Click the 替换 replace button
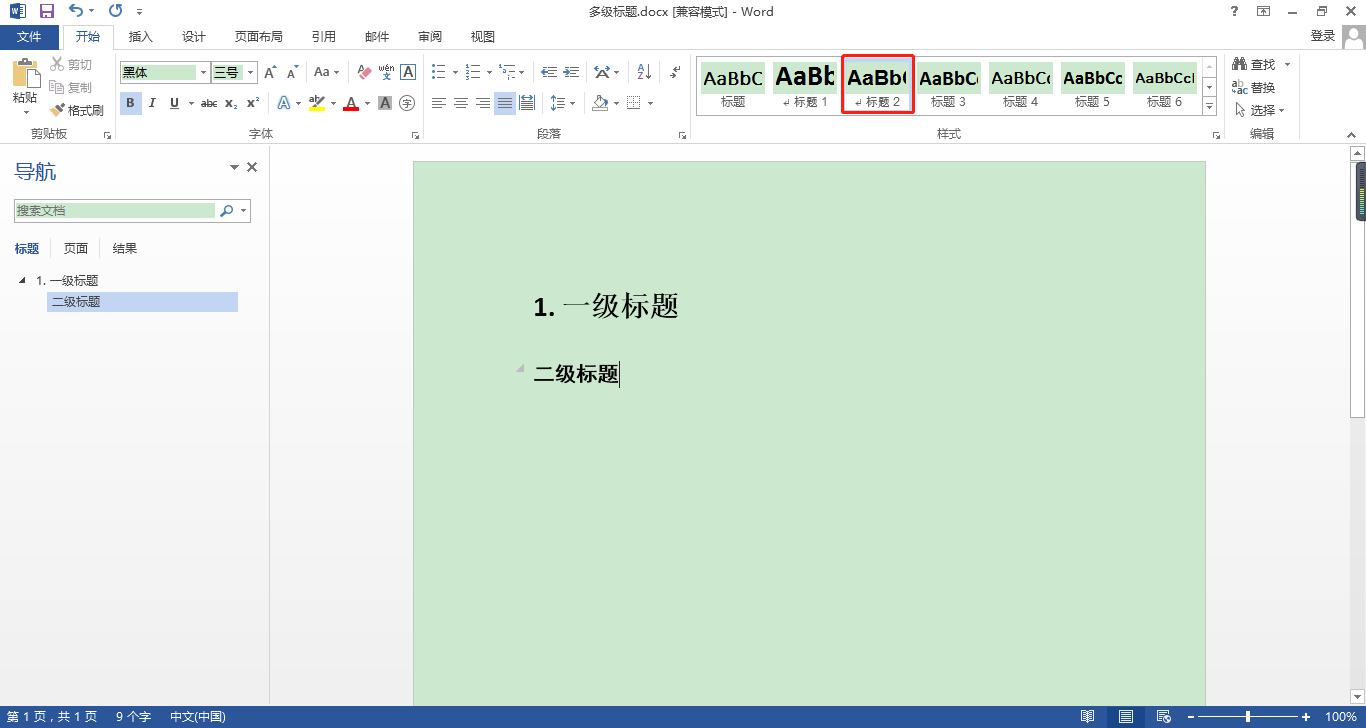Image resolution: width=1366 pixels, height=728 pixels. (x=1254, y=87)
